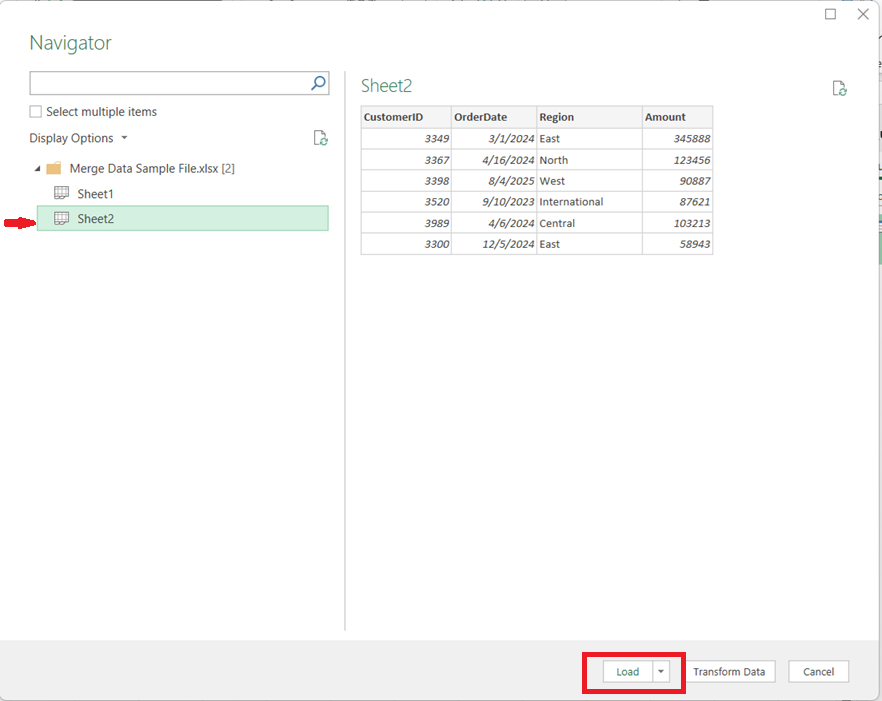Click the amount cell 58943

click(x=677, y=244)
